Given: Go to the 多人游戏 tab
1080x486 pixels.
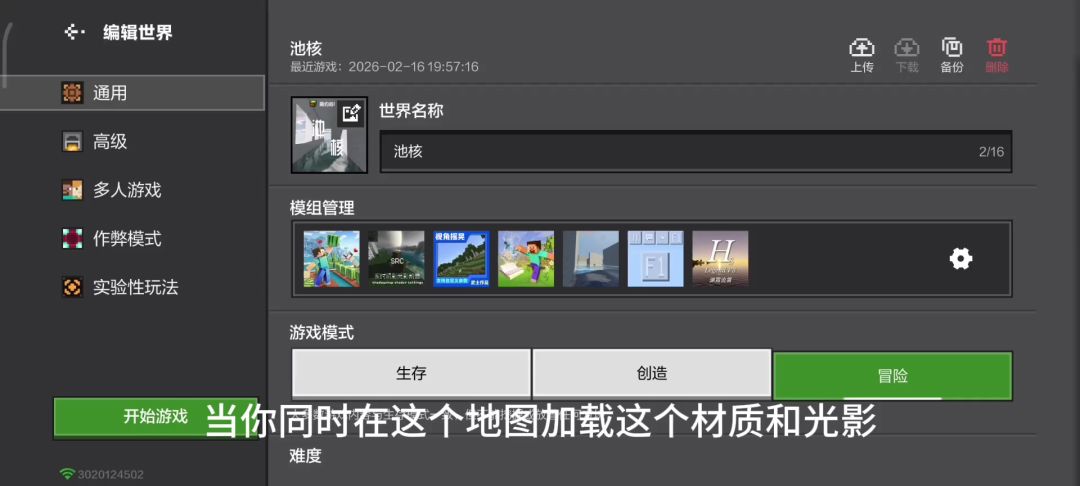Looking at the screenshot, I should click(126, 190).
